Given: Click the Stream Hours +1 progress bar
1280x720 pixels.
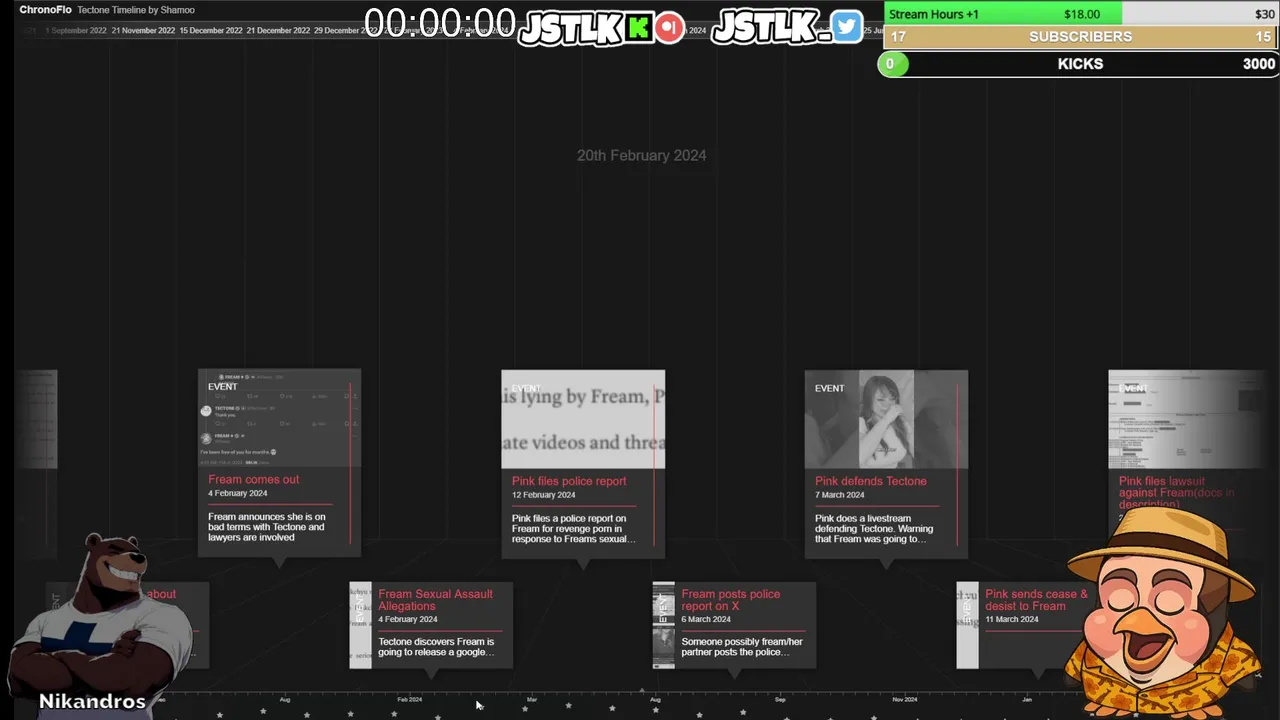Looking at the screenshot, I should coord(1081,14).
